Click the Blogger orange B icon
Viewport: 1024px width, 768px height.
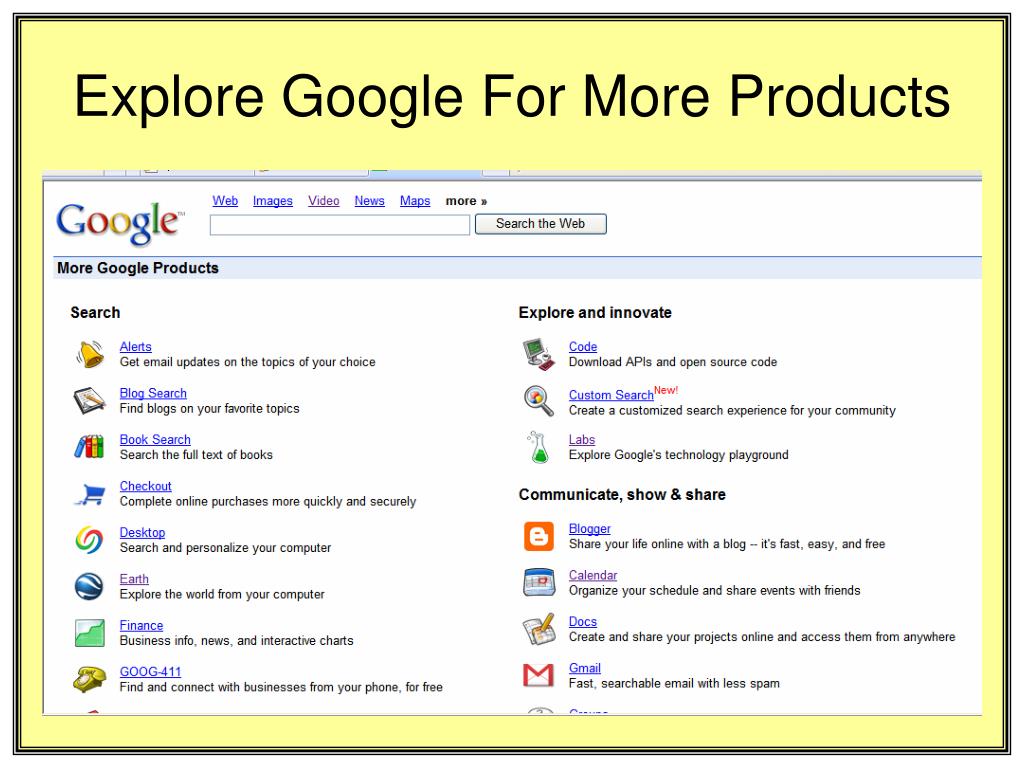click(539, 536)
